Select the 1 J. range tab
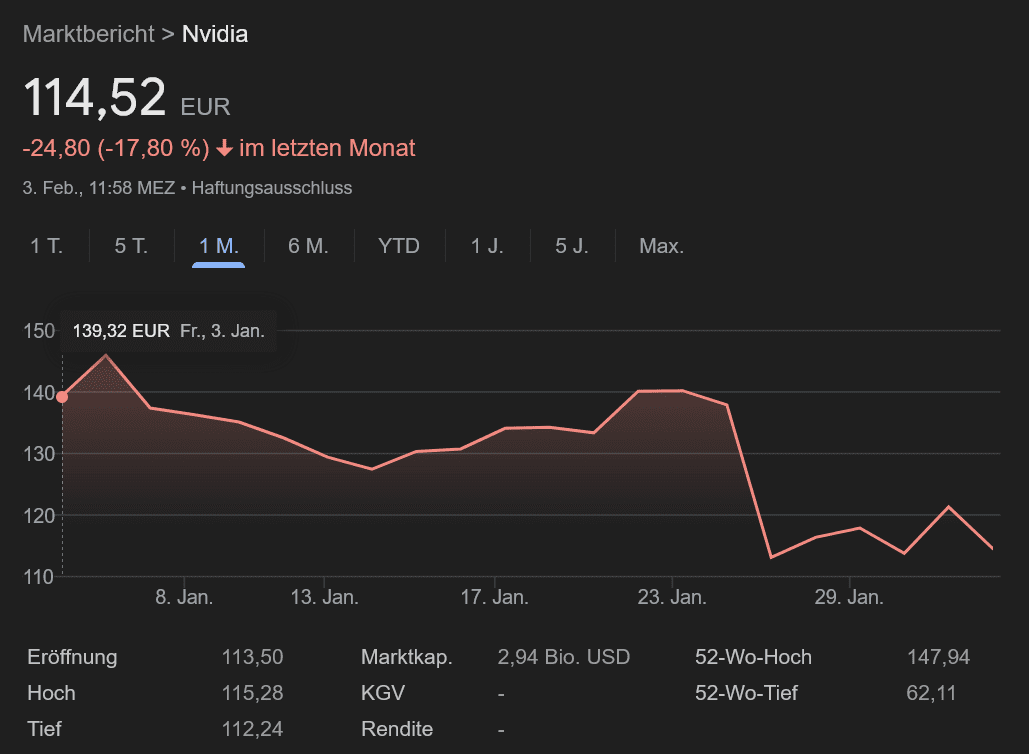The width and height of the screenshot is (1029, 754). pyautogui.click(x=487, y=246)
